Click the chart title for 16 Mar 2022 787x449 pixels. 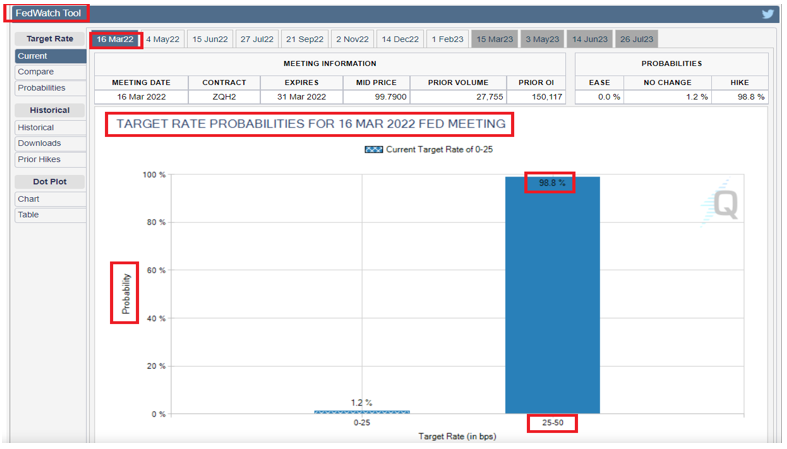click(x=311, y=124)
